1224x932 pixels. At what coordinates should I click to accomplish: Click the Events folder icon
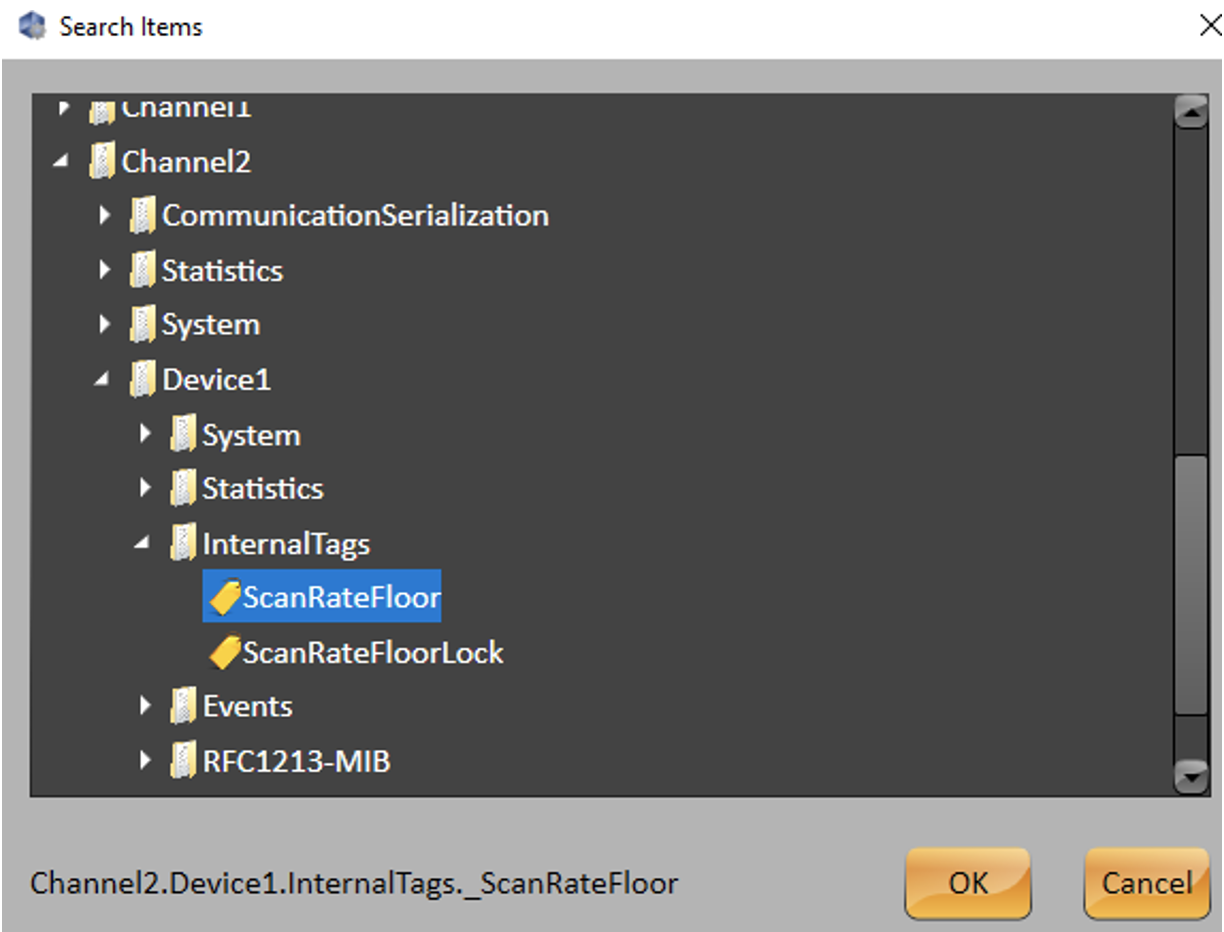tap(183, 707)
